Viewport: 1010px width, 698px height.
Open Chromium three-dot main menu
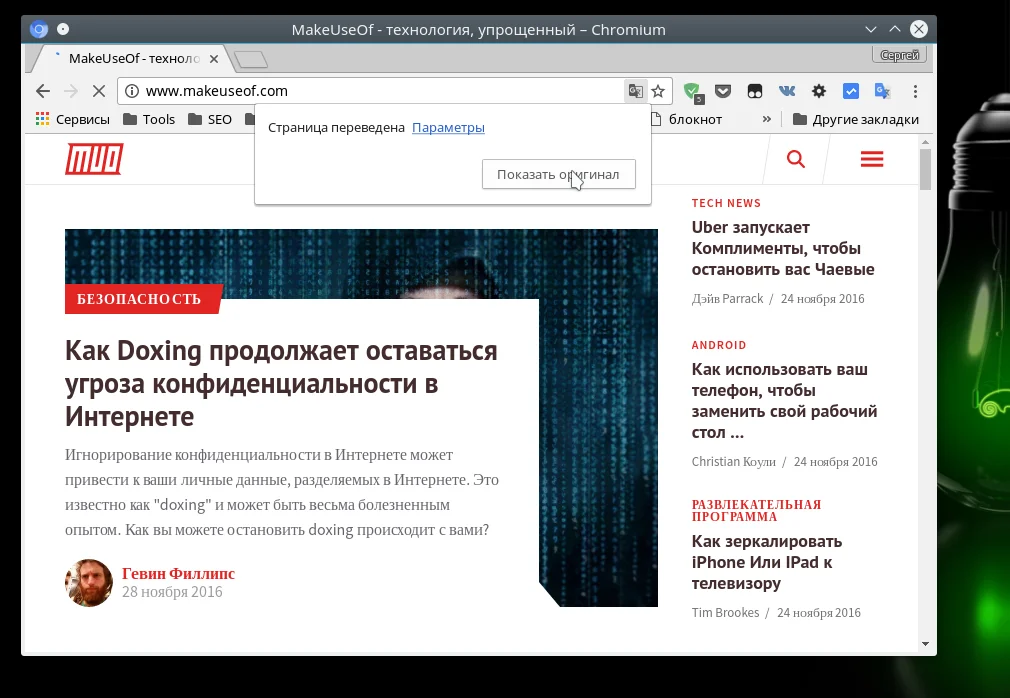coord(915,91)
